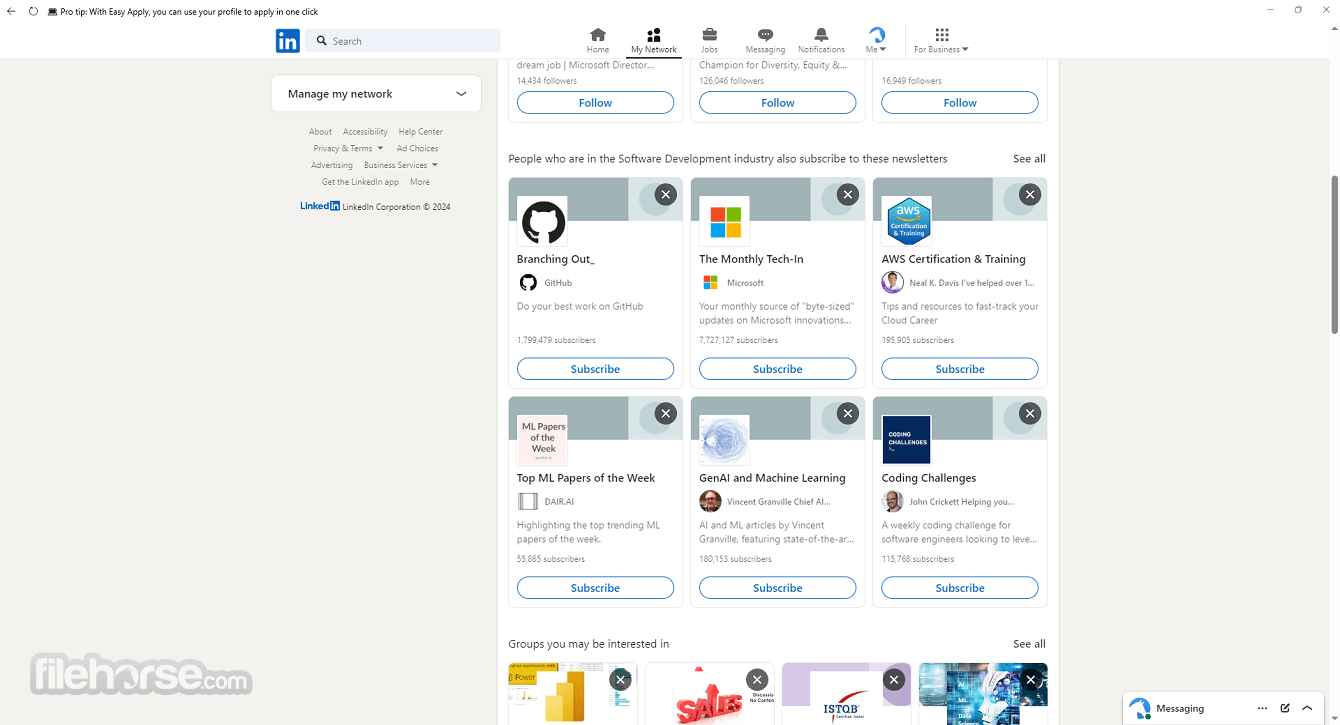
Task: Expand the For Business apps menu
Action: (941, 41)
